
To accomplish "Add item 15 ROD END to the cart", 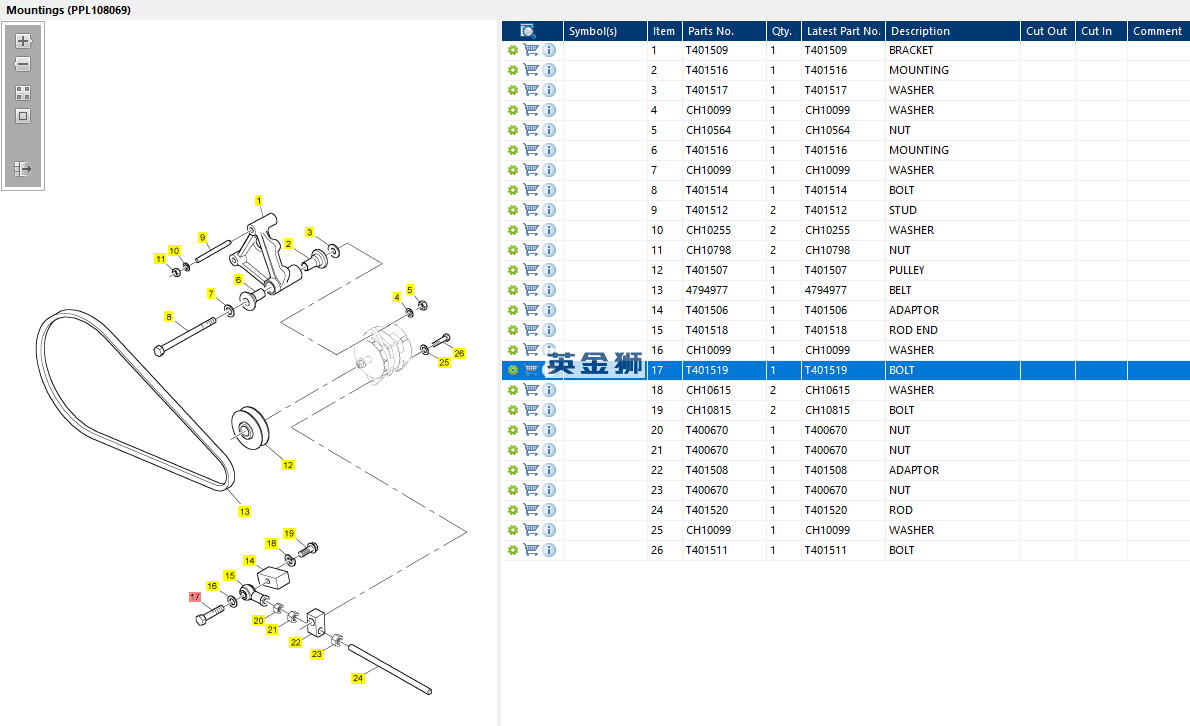I will (x=531, y=330).
